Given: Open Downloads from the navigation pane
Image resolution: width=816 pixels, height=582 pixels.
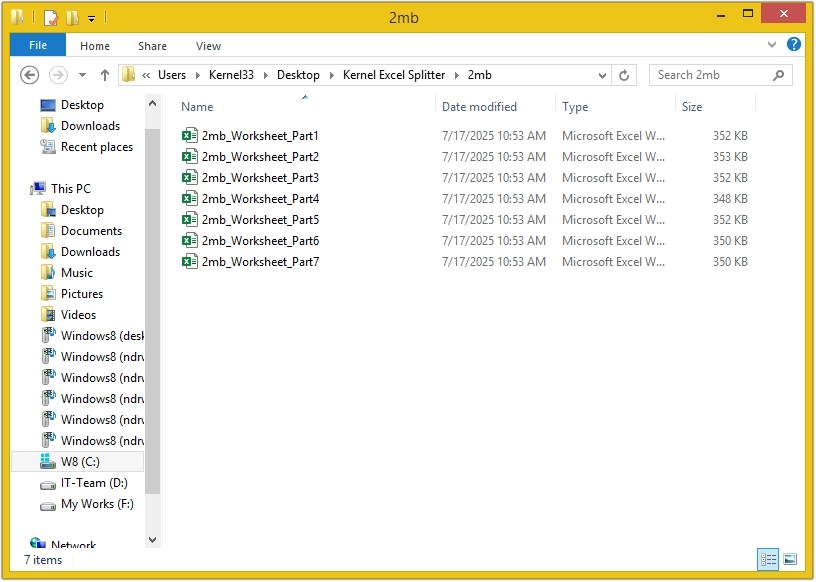Looking at the screenshot, I should pos(78,125).
